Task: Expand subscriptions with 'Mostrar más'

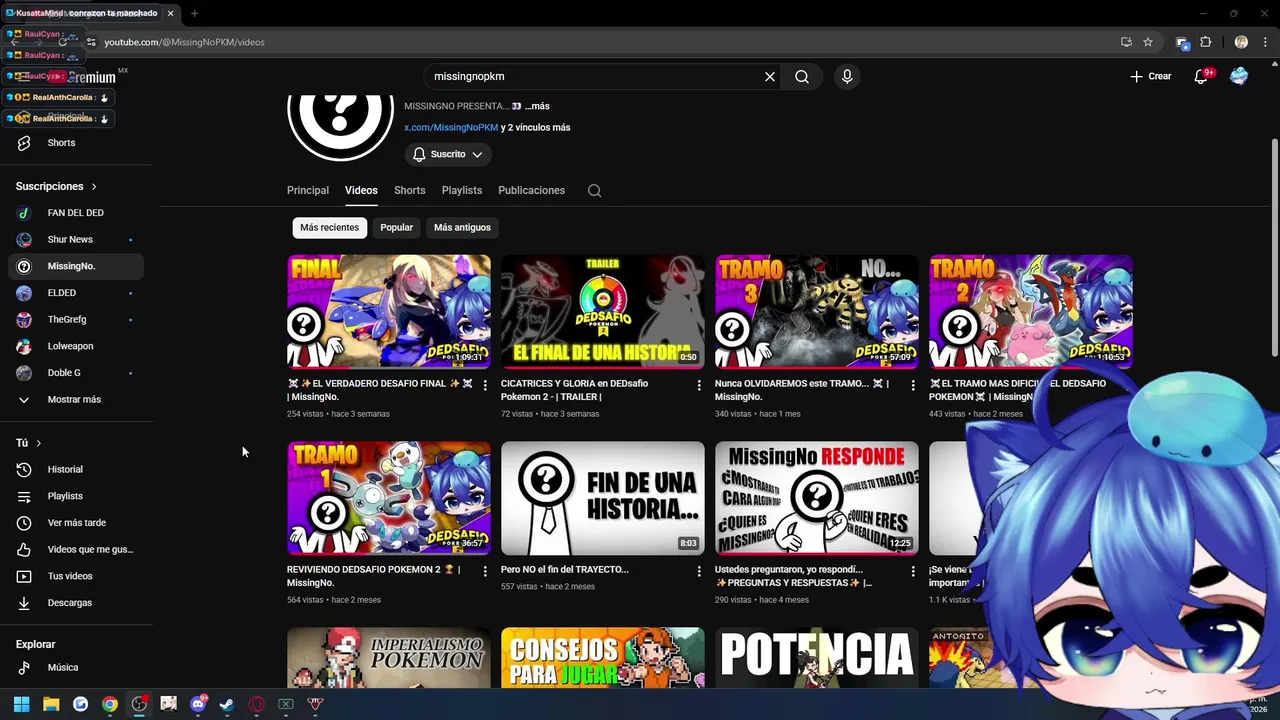Action: click(76, 400)
